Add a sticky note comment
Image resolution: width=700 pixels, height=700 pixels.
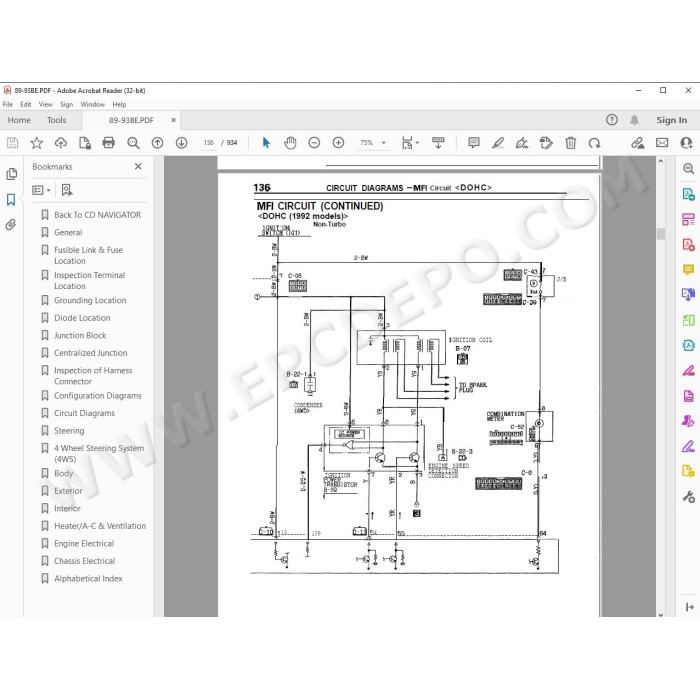click(x=474, y=143)
